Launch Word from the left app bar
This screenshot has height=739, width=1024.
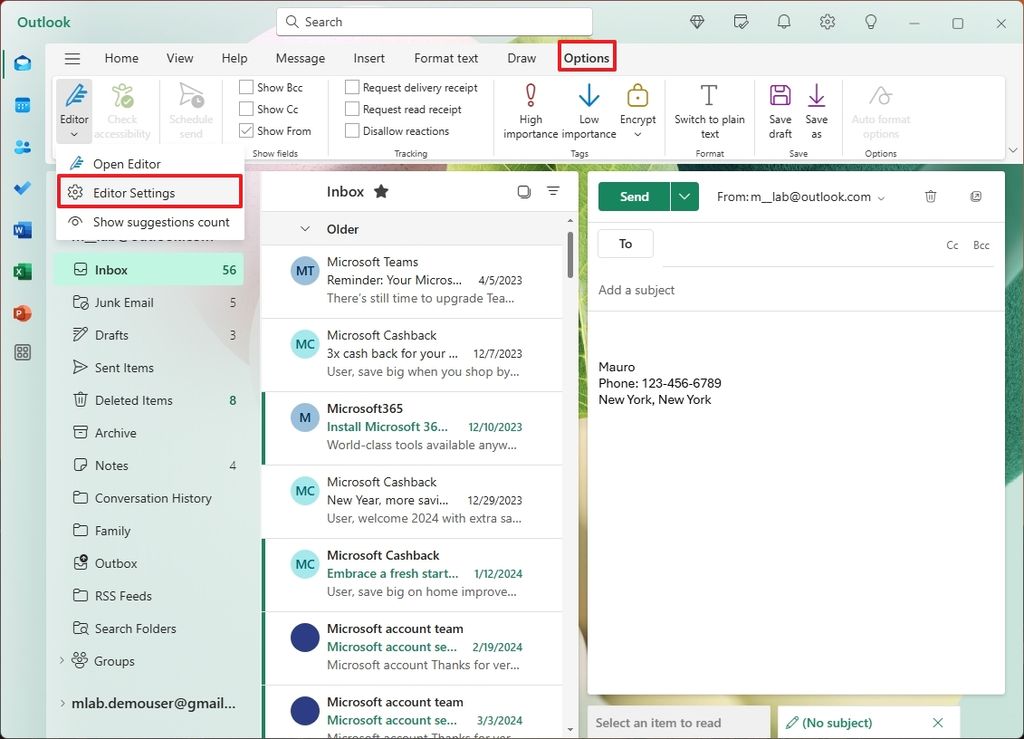click(x=22, y=229)
